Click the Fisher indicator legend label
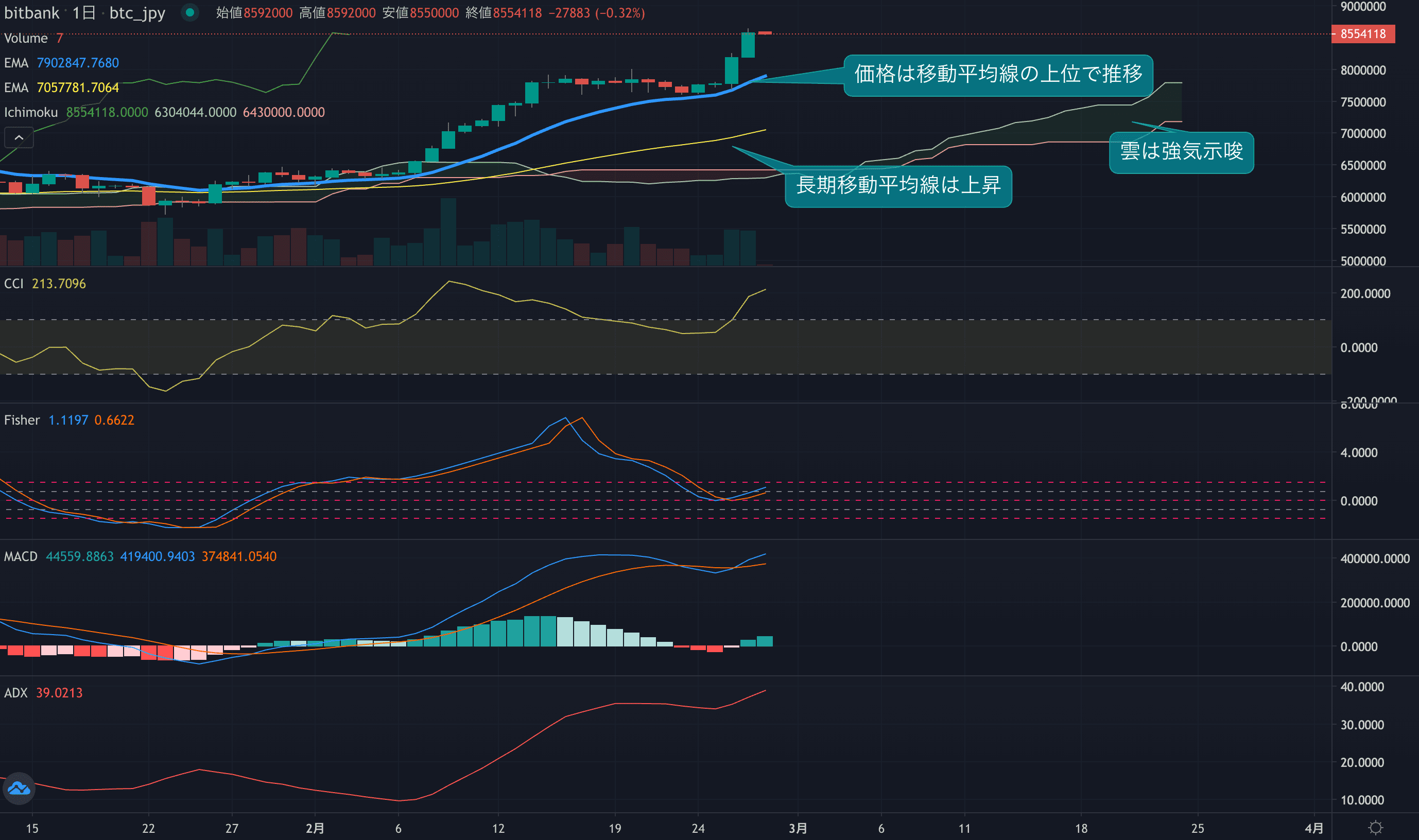This screenshot has height=840, width=1419. pyautogui.click(x=22, y=420)
